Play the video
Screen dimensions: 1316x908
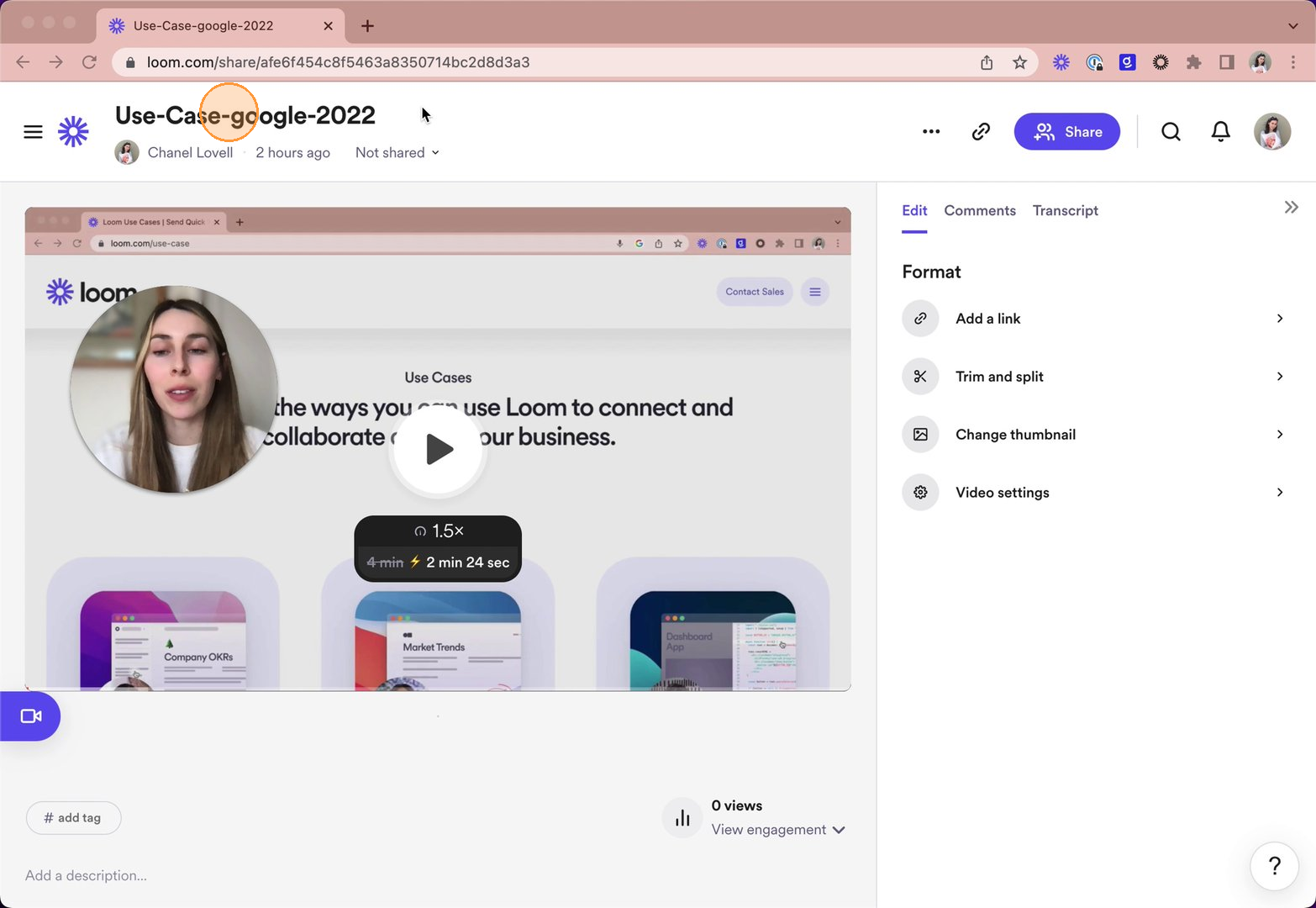coord(438,449)
